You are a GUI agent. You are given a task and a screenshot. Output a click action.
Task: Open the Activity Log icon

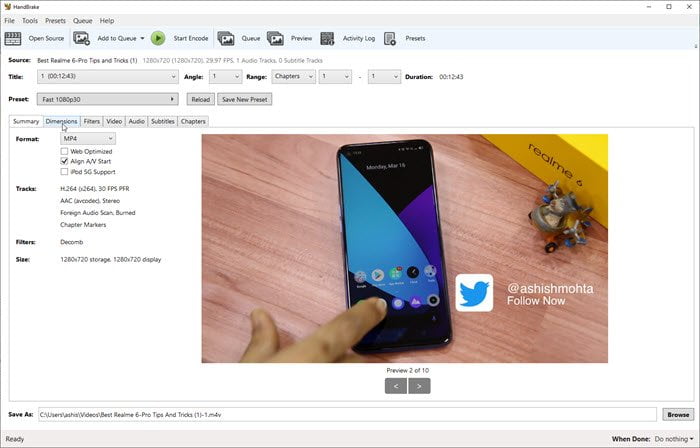point(327,38)
